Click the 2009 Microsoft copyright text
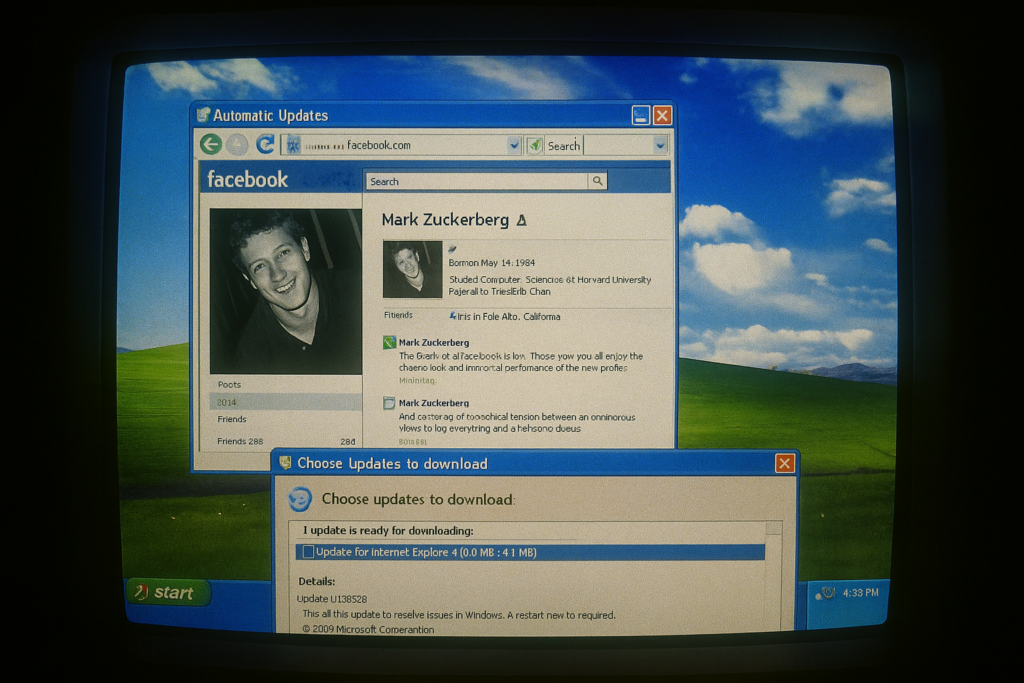 [368, 629]
